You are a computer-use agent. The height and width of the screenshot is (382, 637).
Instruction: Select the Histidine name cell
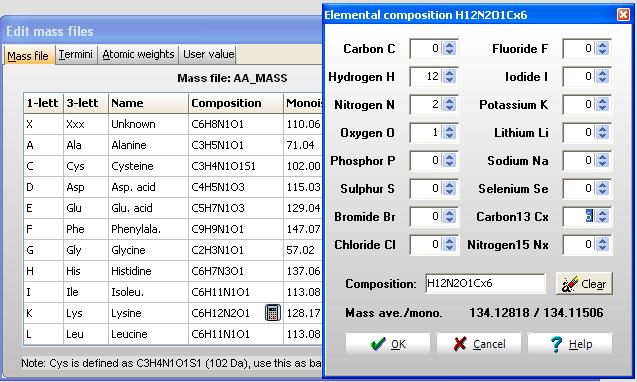point(148,271)
